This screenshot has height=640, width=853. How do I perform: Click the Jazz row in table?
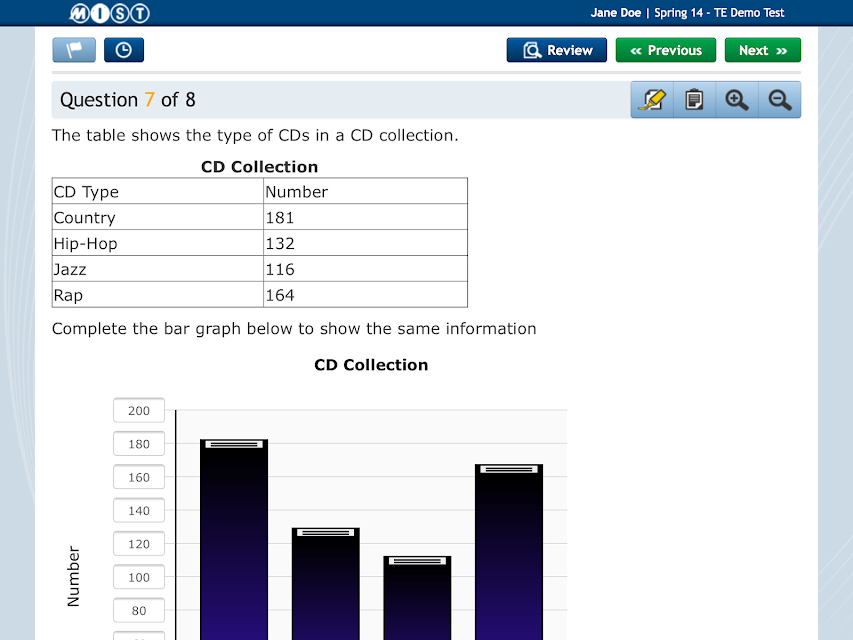point(259,269)
